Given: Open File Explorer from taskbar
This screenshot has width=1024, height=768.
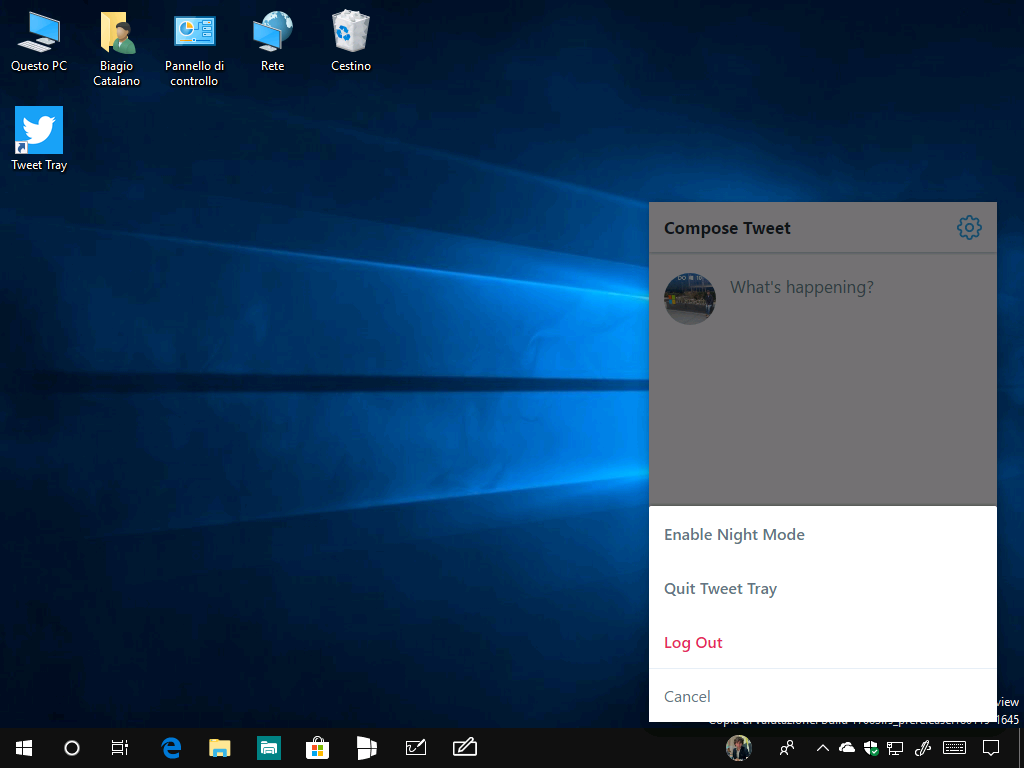Looking at the screenshot, I should point(219,748).
